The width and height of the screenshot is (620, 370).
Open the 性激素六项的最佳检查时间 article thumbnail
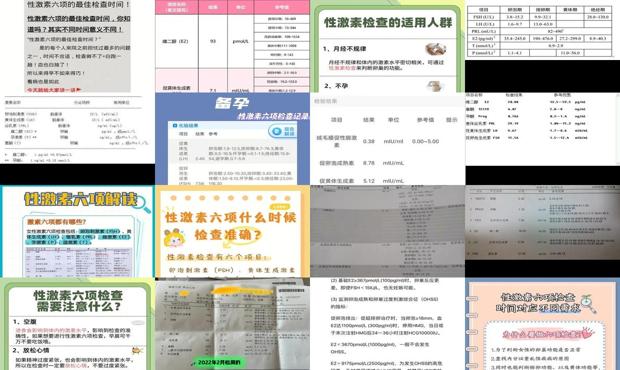[78, 46]
